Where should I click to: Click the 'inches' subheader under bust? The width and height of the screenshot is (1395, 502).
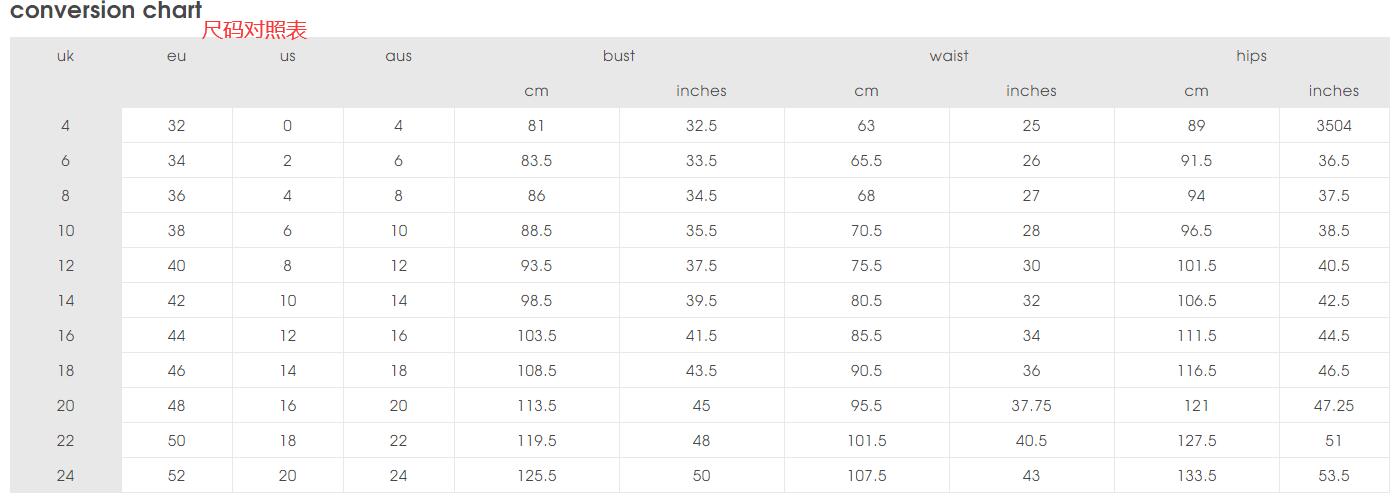point(701,91)
